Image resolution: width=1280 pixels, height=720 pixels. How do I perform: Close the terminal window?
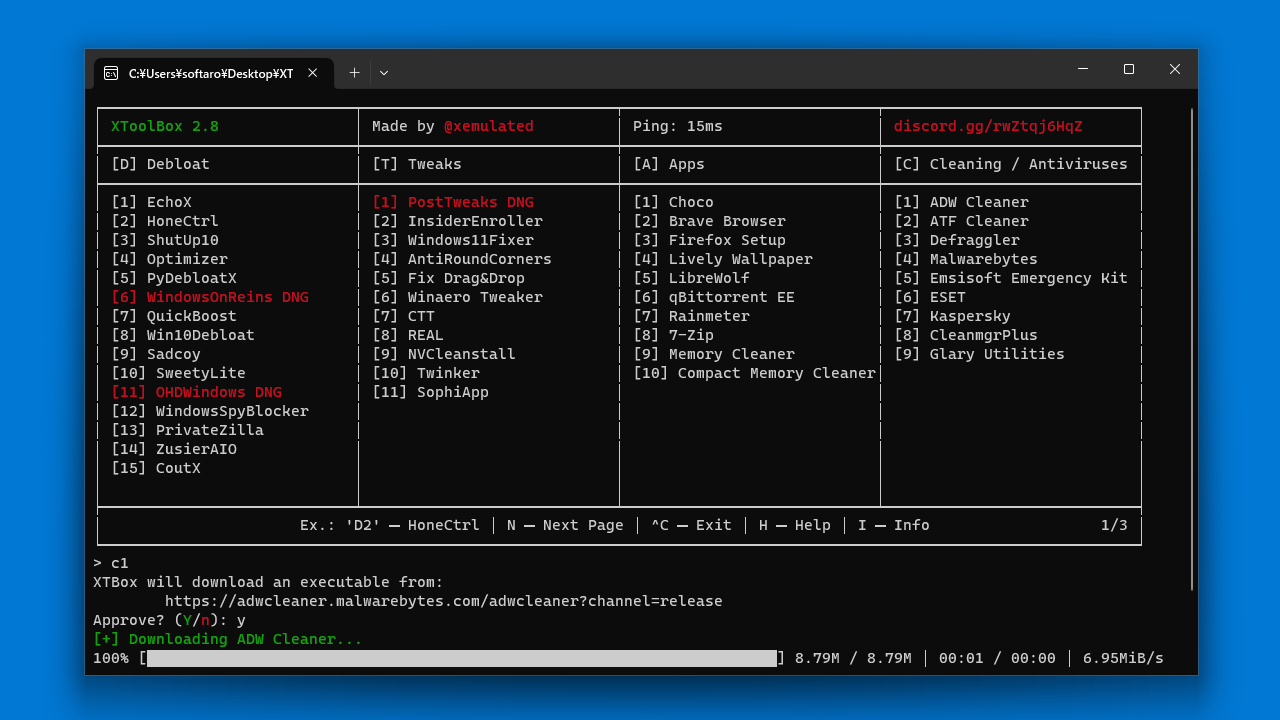pos(1175,69)
